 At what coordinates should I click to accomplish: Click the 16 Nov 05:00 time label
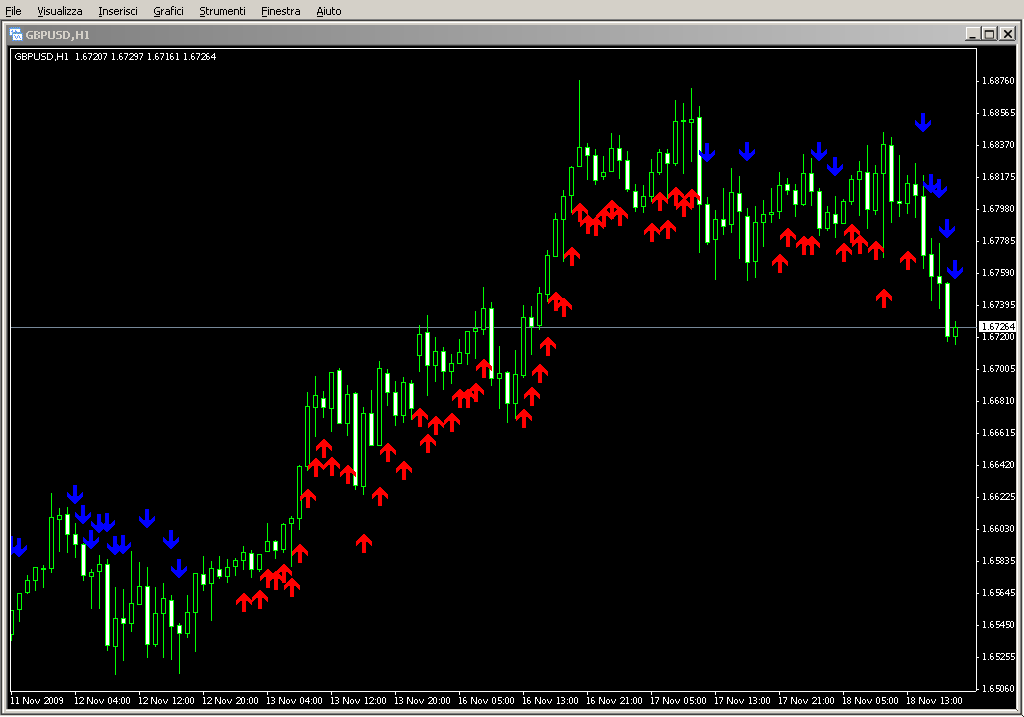tap(487, 701)
